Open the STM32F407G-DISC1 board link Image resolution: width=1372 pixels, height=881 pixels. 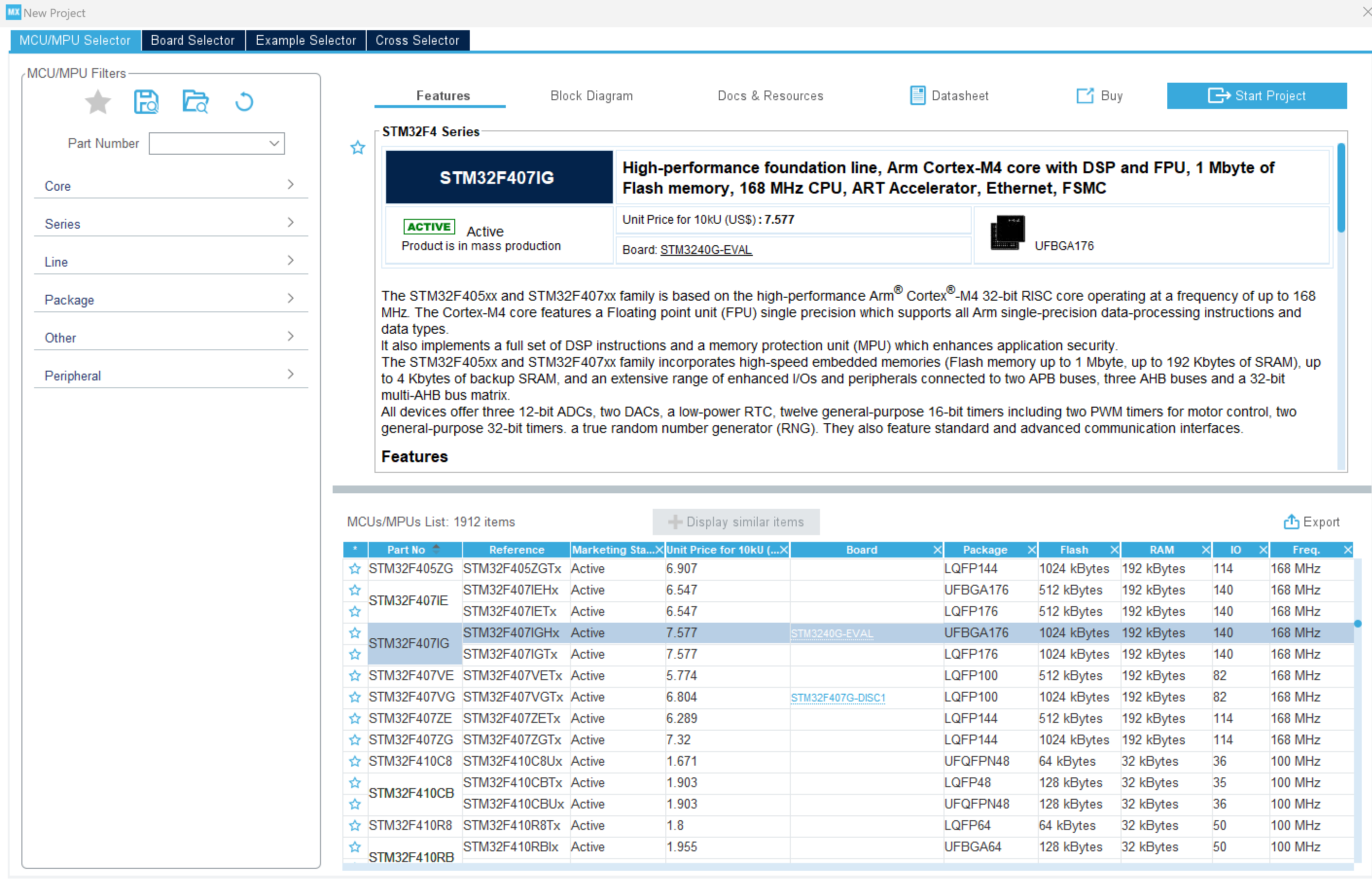tap(838, 698)
